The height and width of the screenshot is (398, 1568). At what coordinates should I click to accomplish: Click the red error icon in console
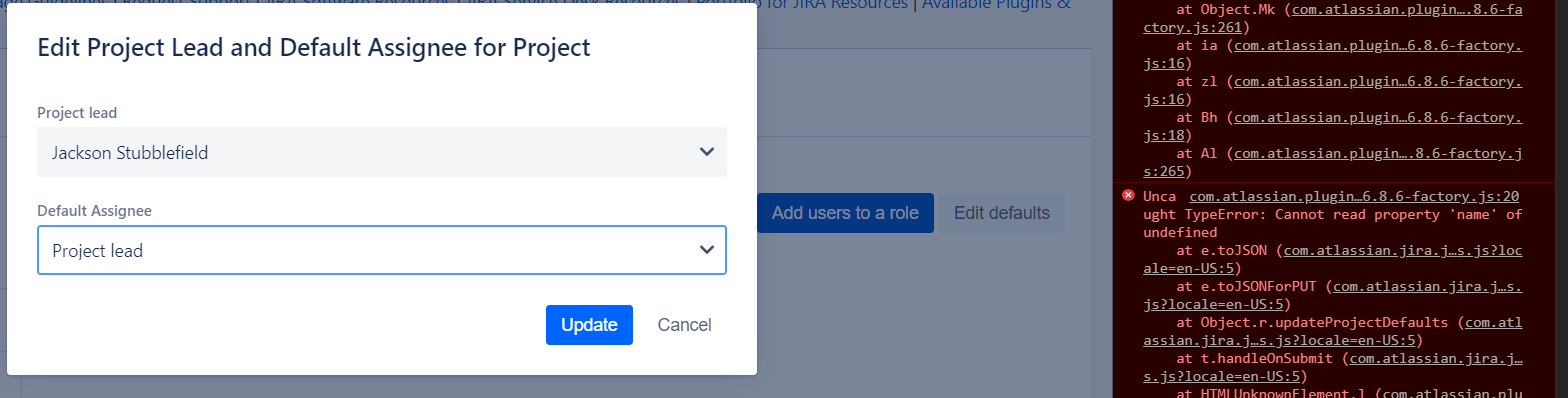pos(1128,195)
